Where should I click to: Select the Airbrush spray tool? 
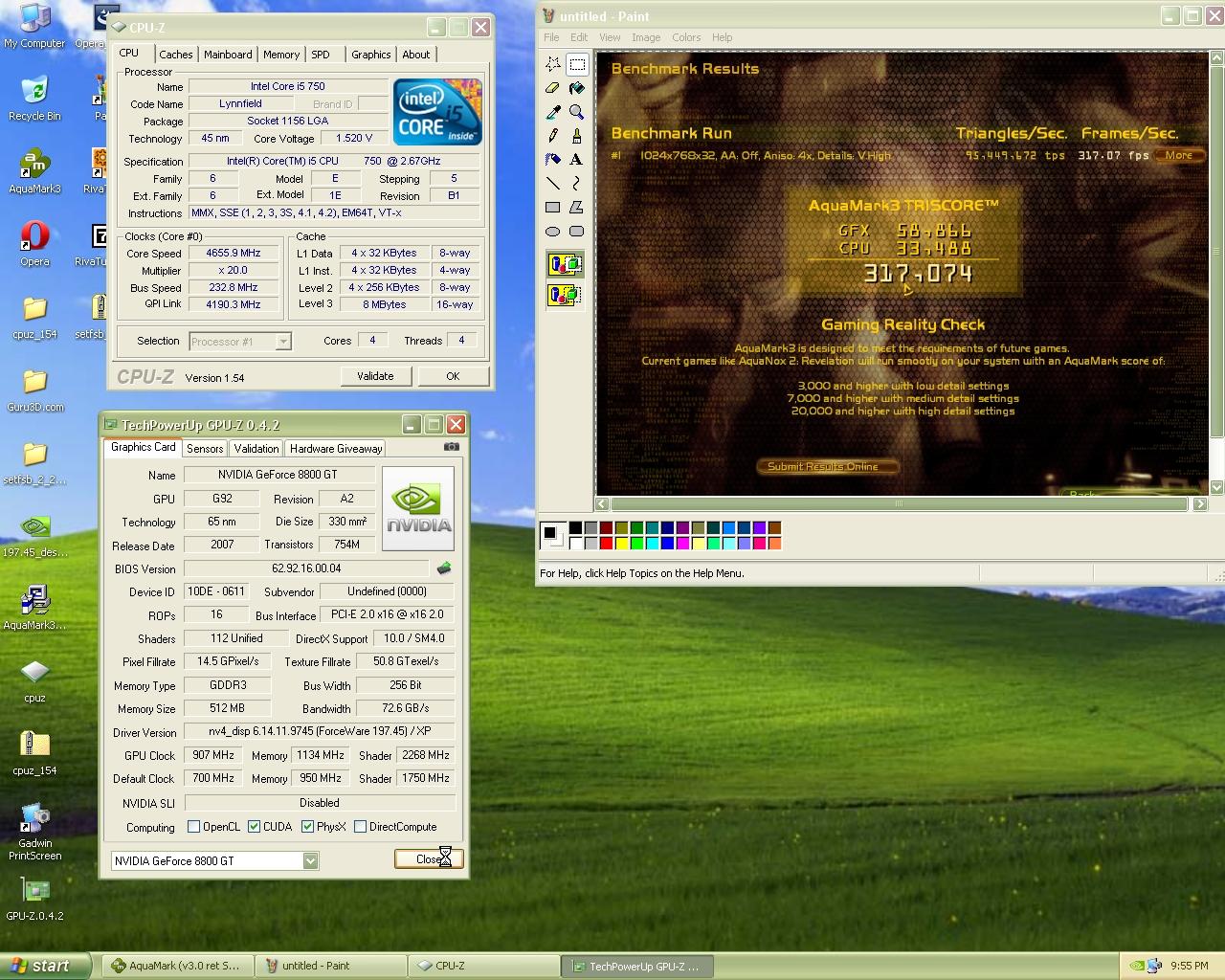(553, 160)
